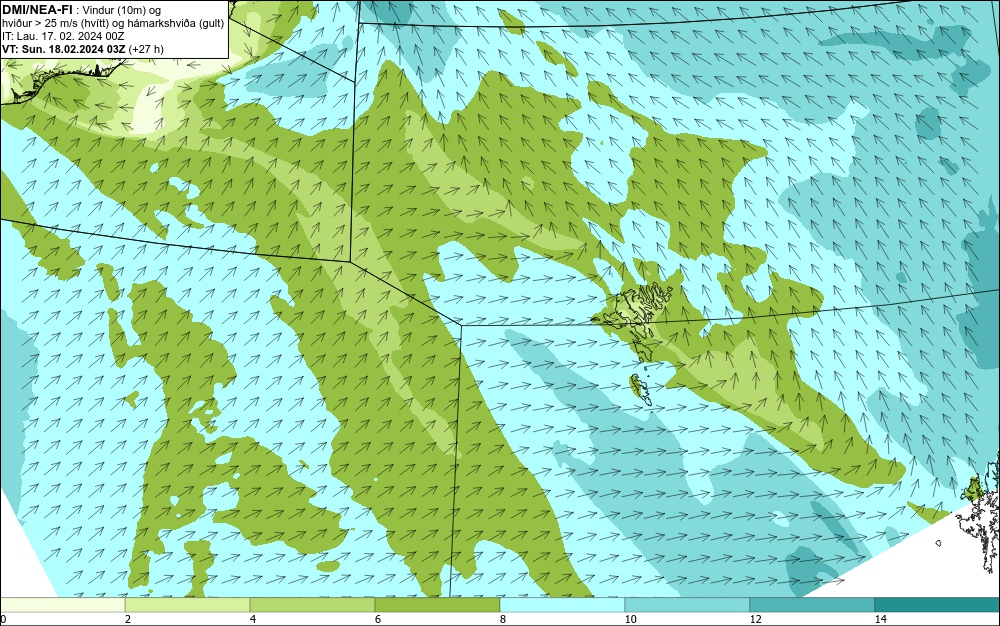Click the 8–10 m/s pale cyan legend swatch
This screenshot has width=1000, height=626.
point(562,604)
